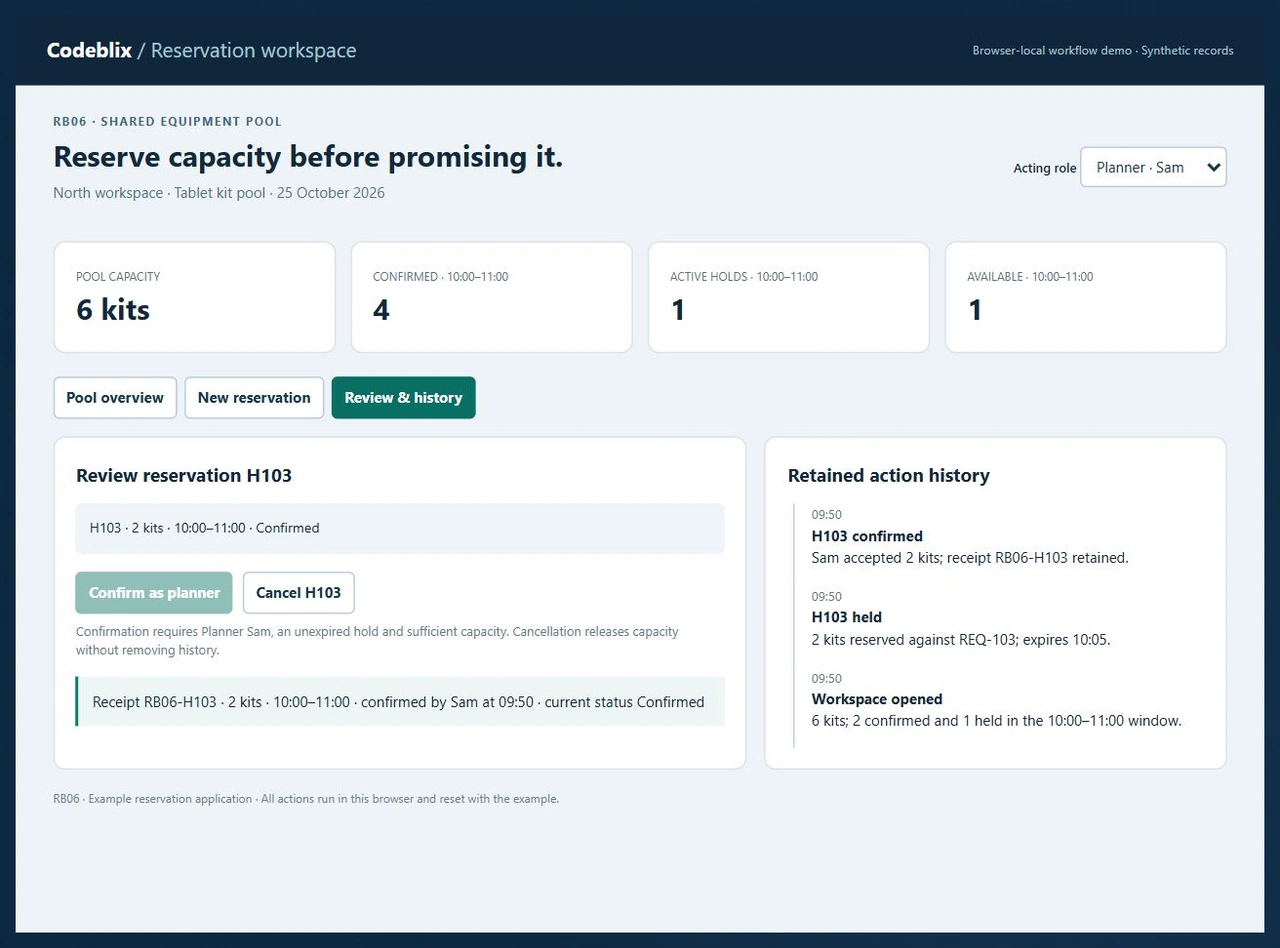
Task: Select the Pool capacity 6 kits card
Action: pyautogui.click(x=194, y=297)
